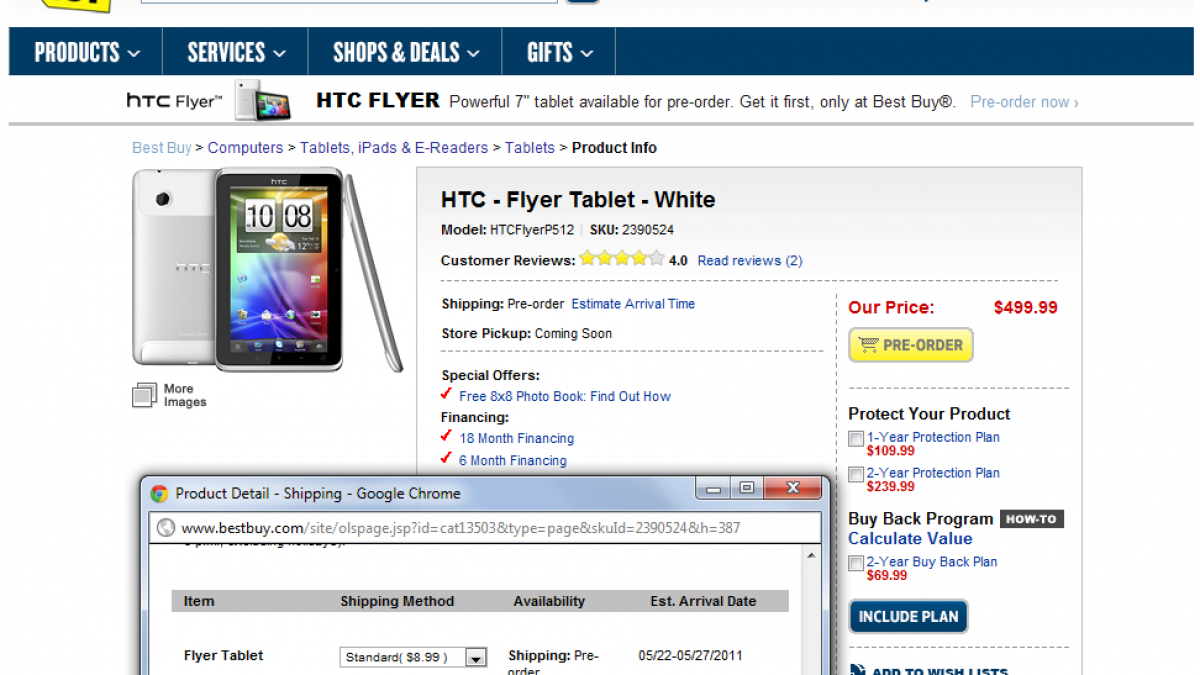Screen dimensions: 1200x675
Task: Open the Standard shipping method dropdown
Action: pyautogui.click(x=476, y=657)
